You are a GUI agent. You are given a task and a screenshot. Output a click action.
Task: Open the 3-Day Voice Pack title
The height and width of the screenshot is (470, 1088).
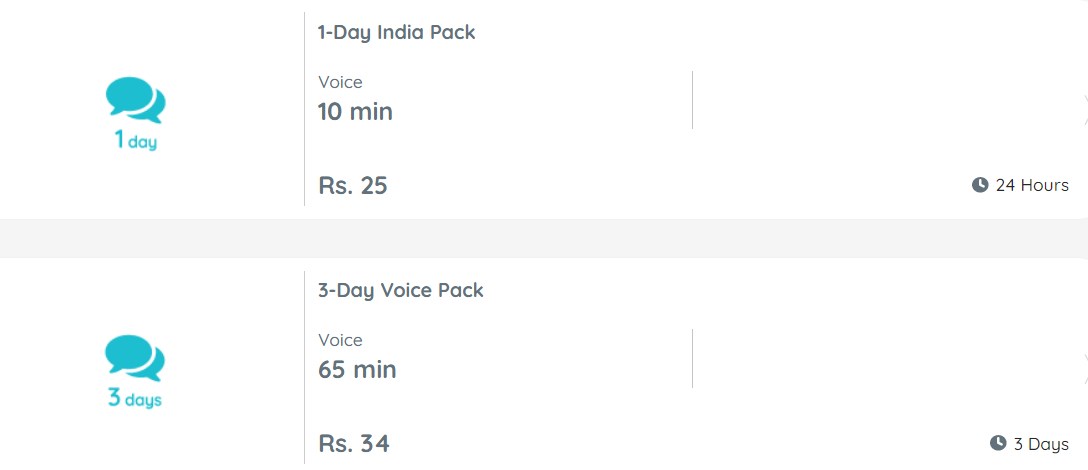400,290
